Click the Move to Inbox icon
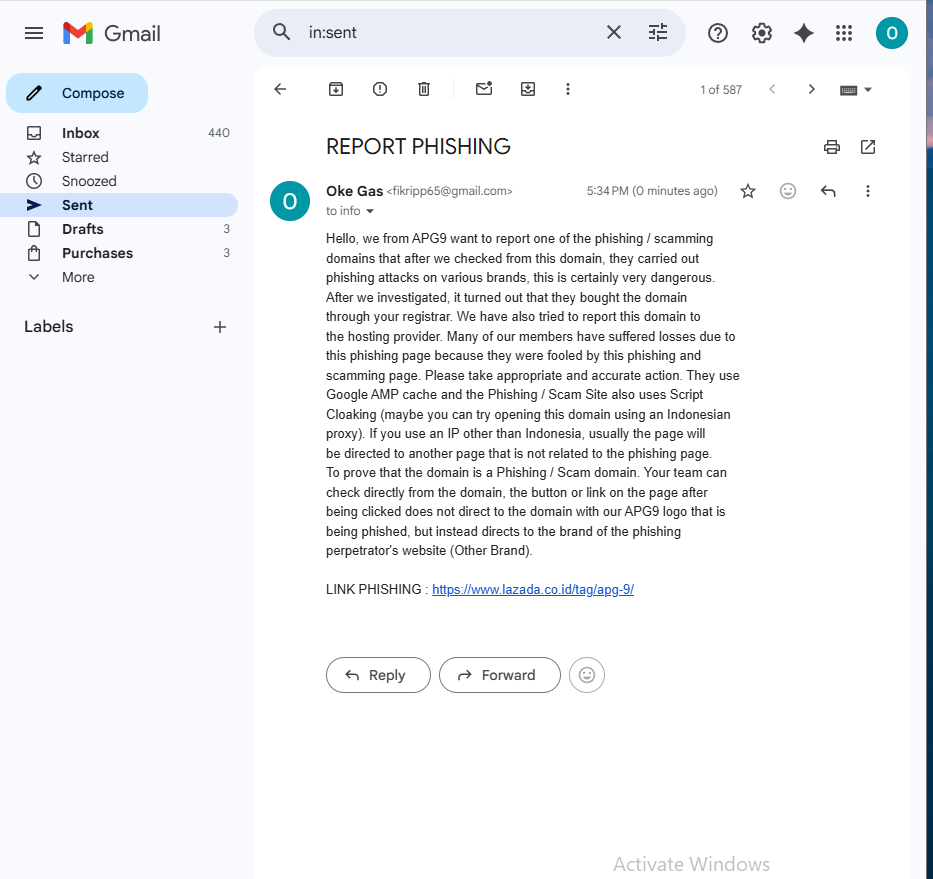Viewport: 933px width, 879px height. (528, 89)
